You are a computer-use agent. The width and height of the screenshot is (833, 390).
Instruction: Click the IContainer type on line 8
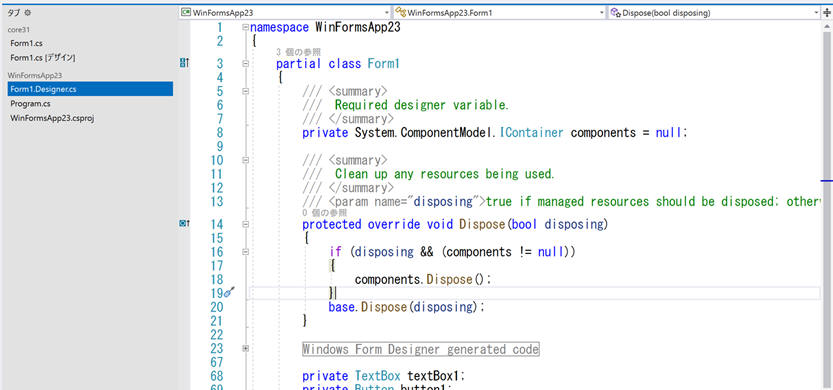[x=532, y=133]
